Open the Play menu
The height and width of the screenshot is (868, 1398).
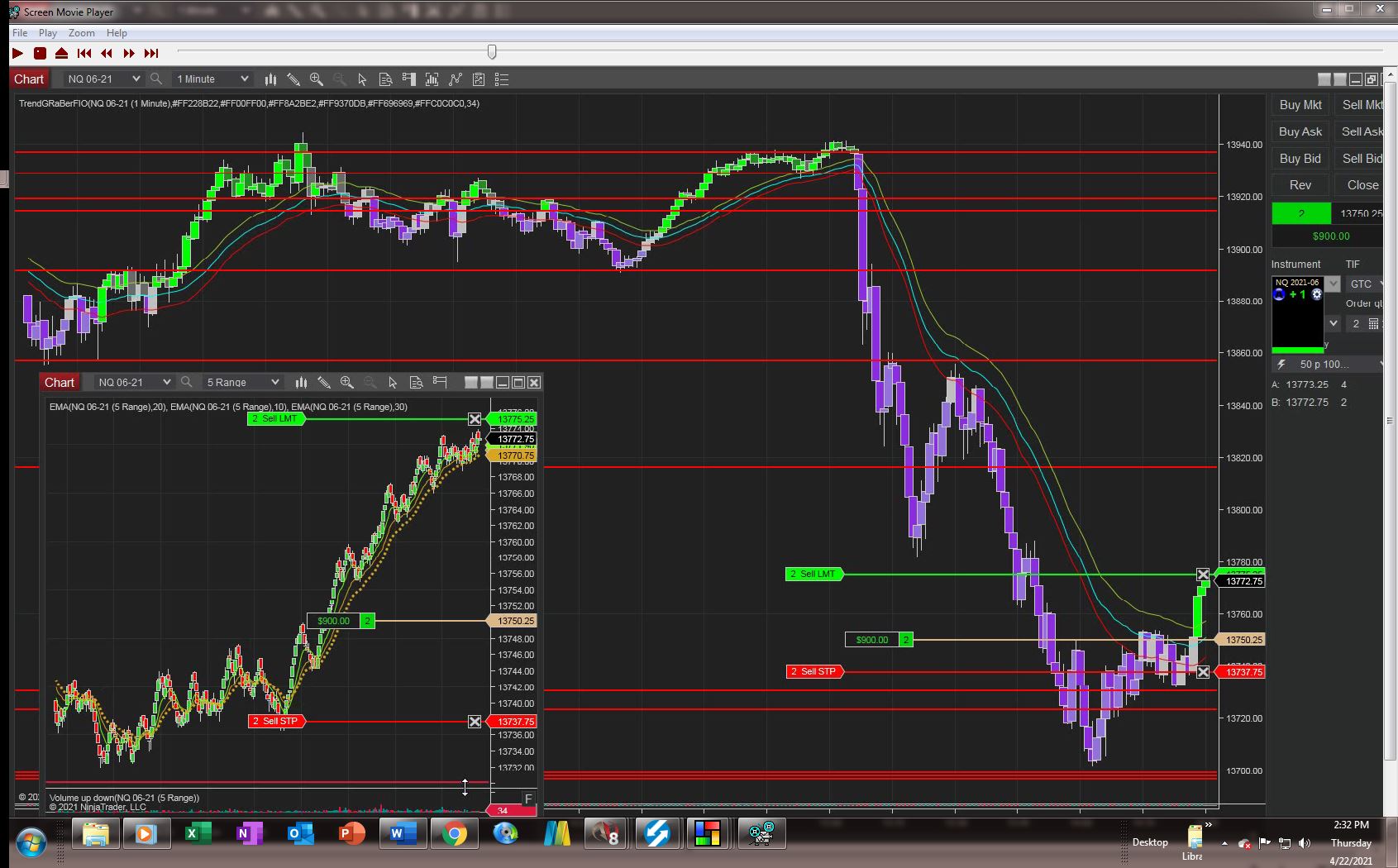48,33
